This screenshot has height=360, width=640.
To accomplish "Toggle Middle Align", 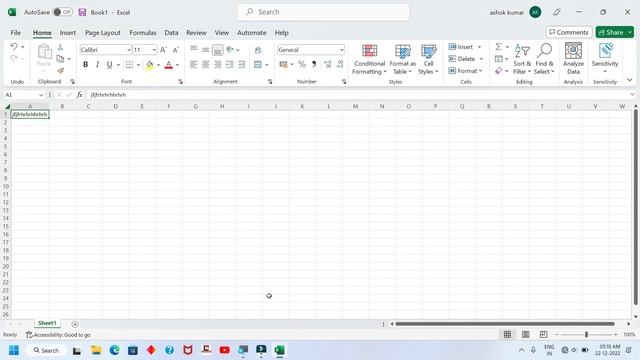I will 206,50.
